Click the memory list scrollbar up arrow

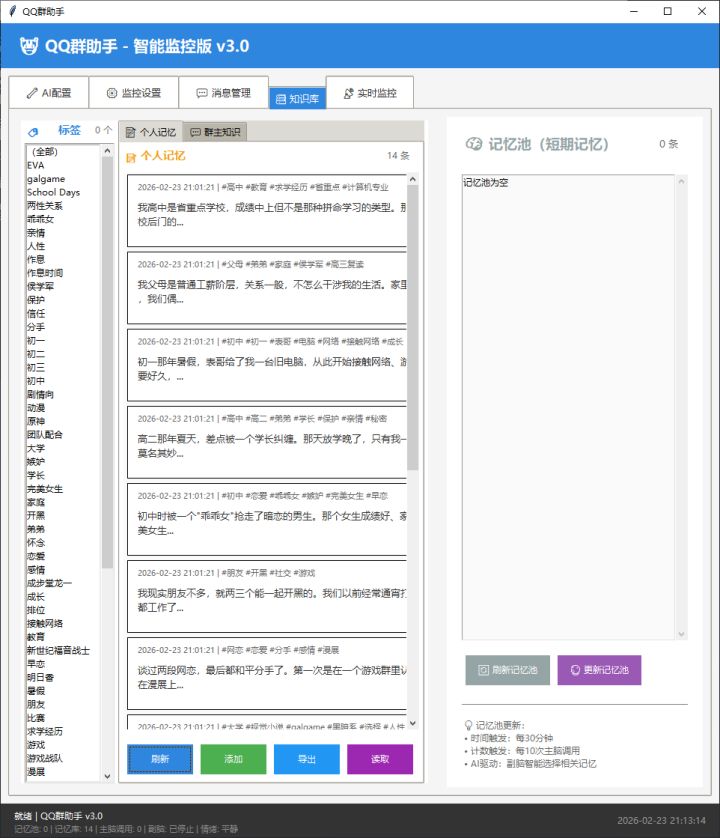[413, 180]
